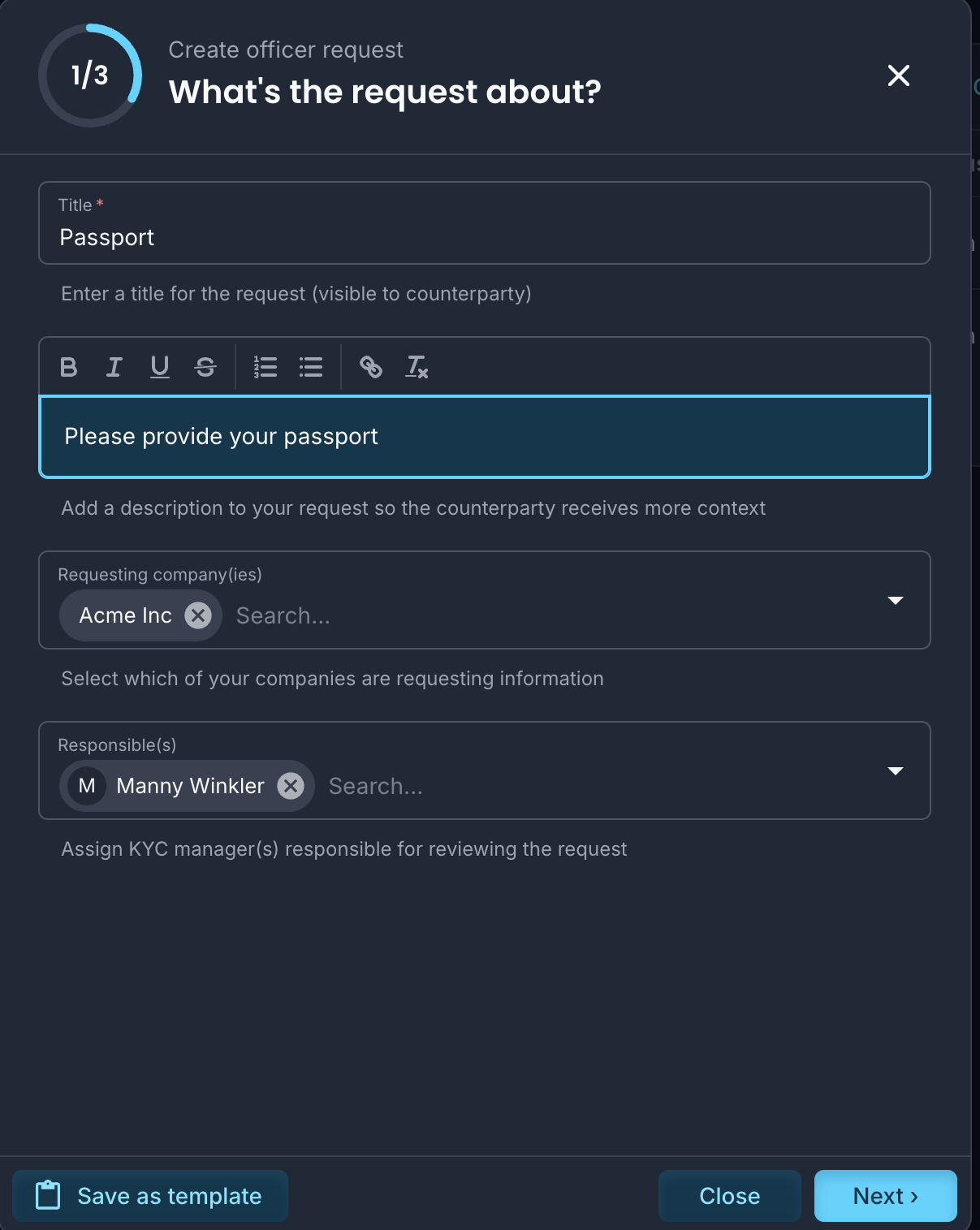Insert a bulleted list
Viewport: 980px width, 1230px height.
[311, 367]
